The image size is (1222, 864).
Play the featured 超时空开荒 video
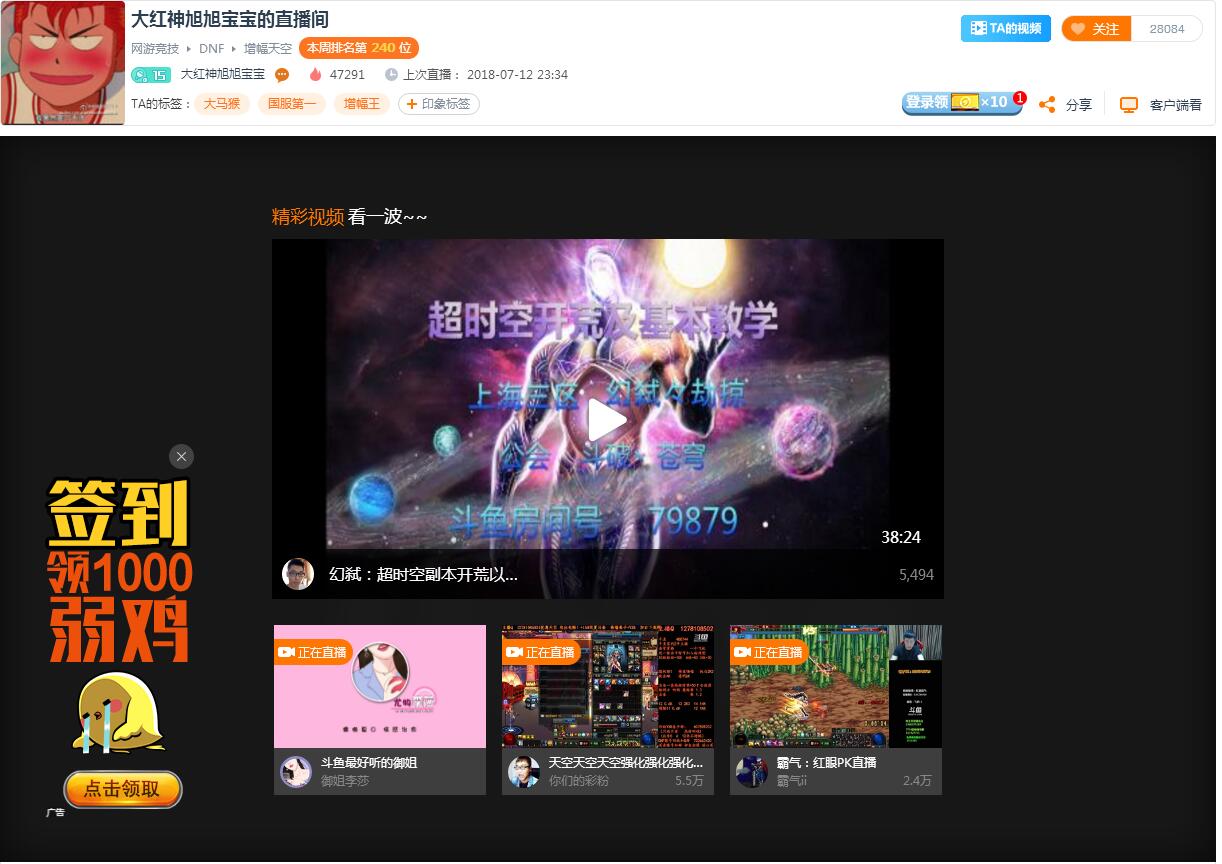point(607,420)
